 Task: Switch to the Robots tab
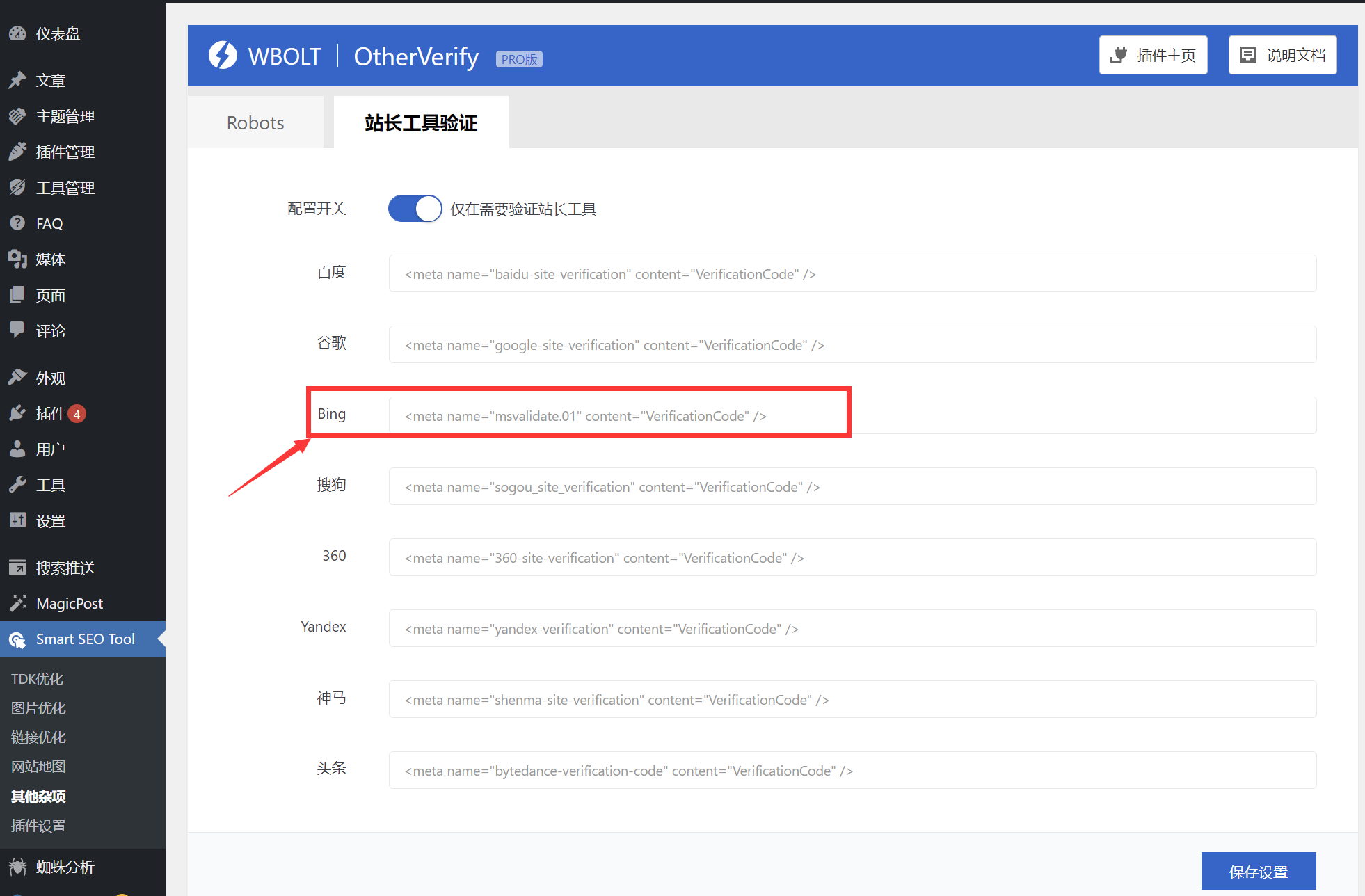255,122
